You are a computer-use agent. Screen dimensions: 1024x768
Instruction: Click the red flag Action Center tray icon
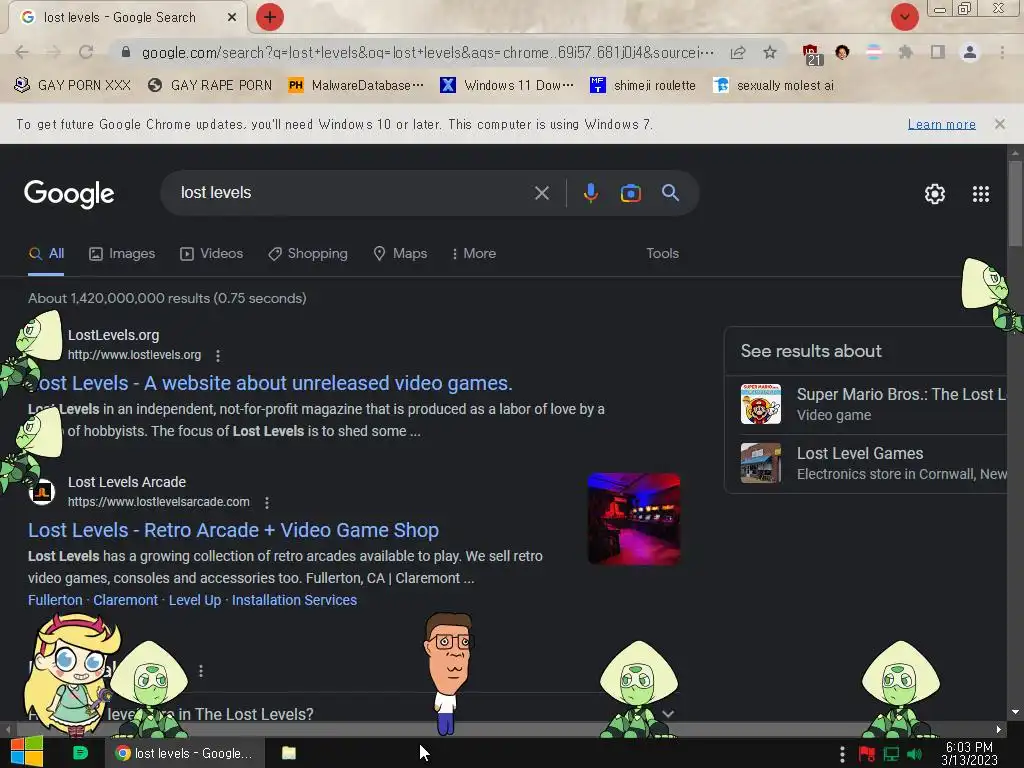coord(867,754)
